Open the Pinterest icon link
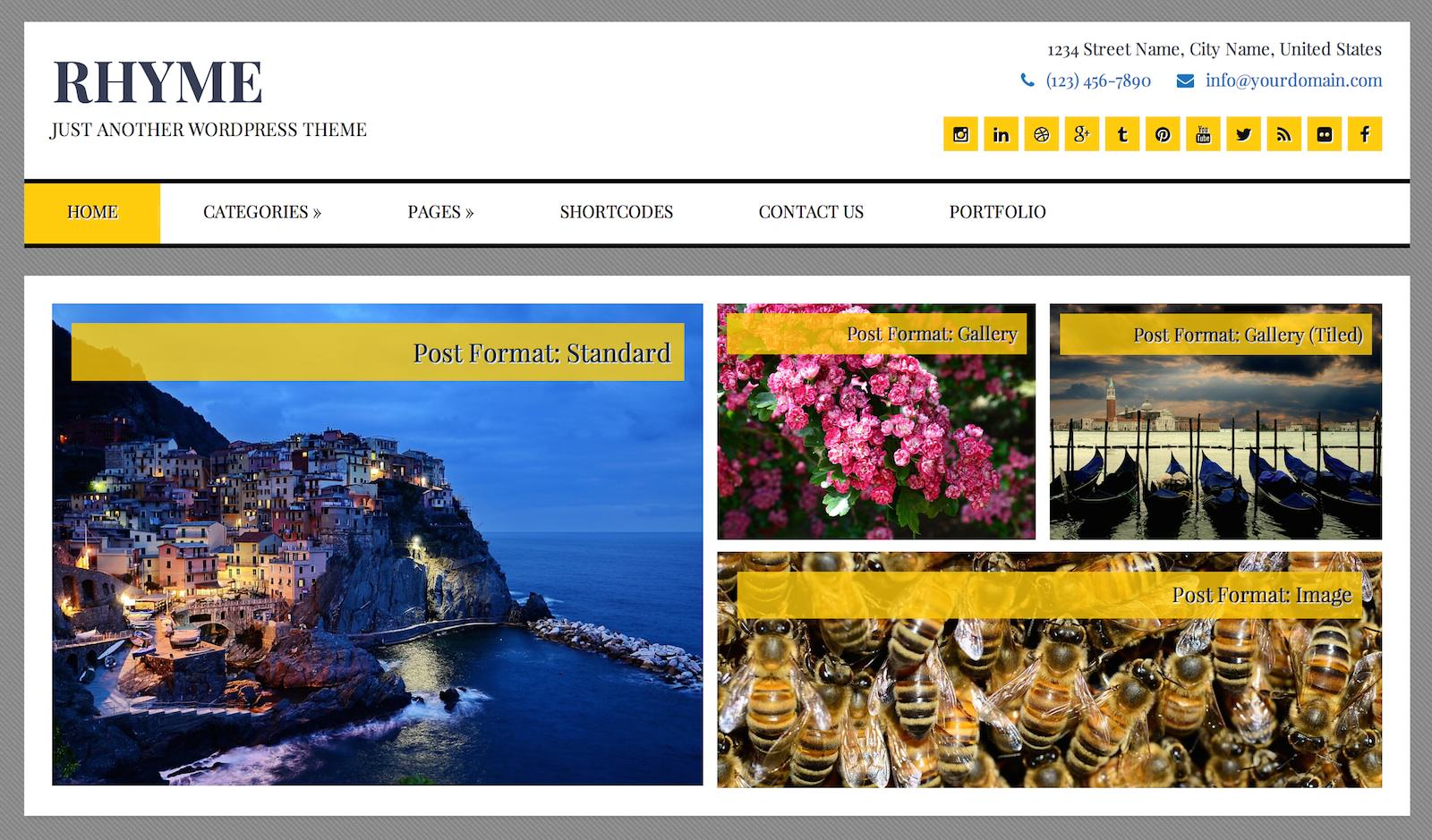Image resolution: width=1432 pixels, height=840 pixels. click(1163, 134)
